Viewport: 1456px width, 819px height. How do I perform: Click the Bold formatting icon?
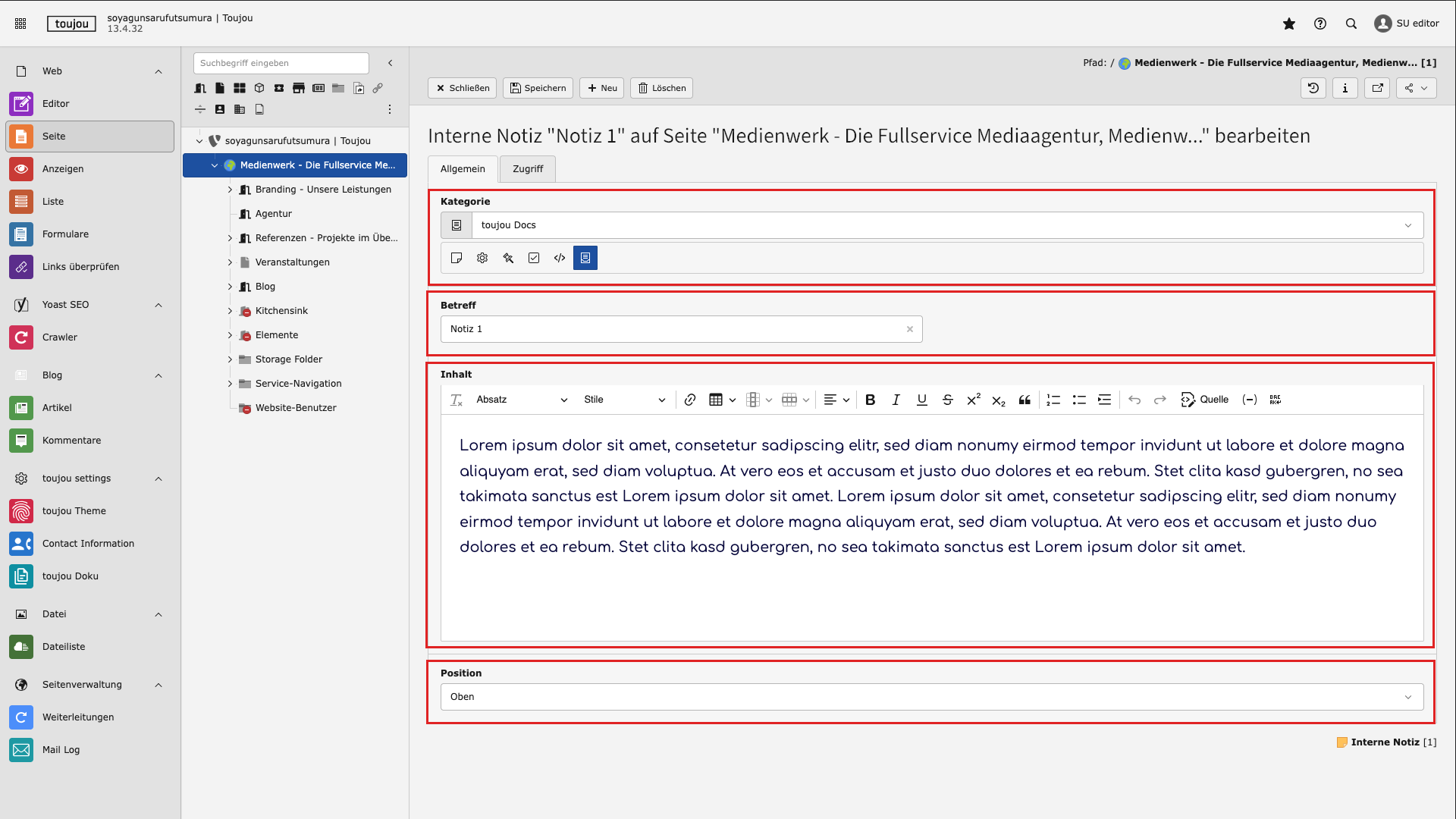[871, 400]
